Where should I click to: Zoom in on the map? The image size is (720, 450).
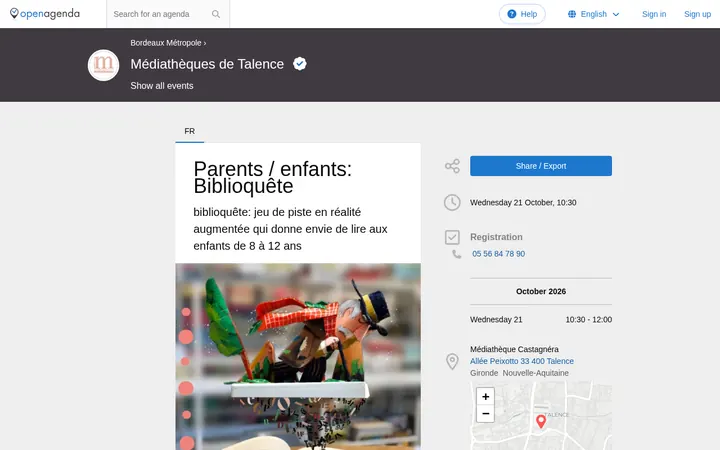(x=485, y=397)
